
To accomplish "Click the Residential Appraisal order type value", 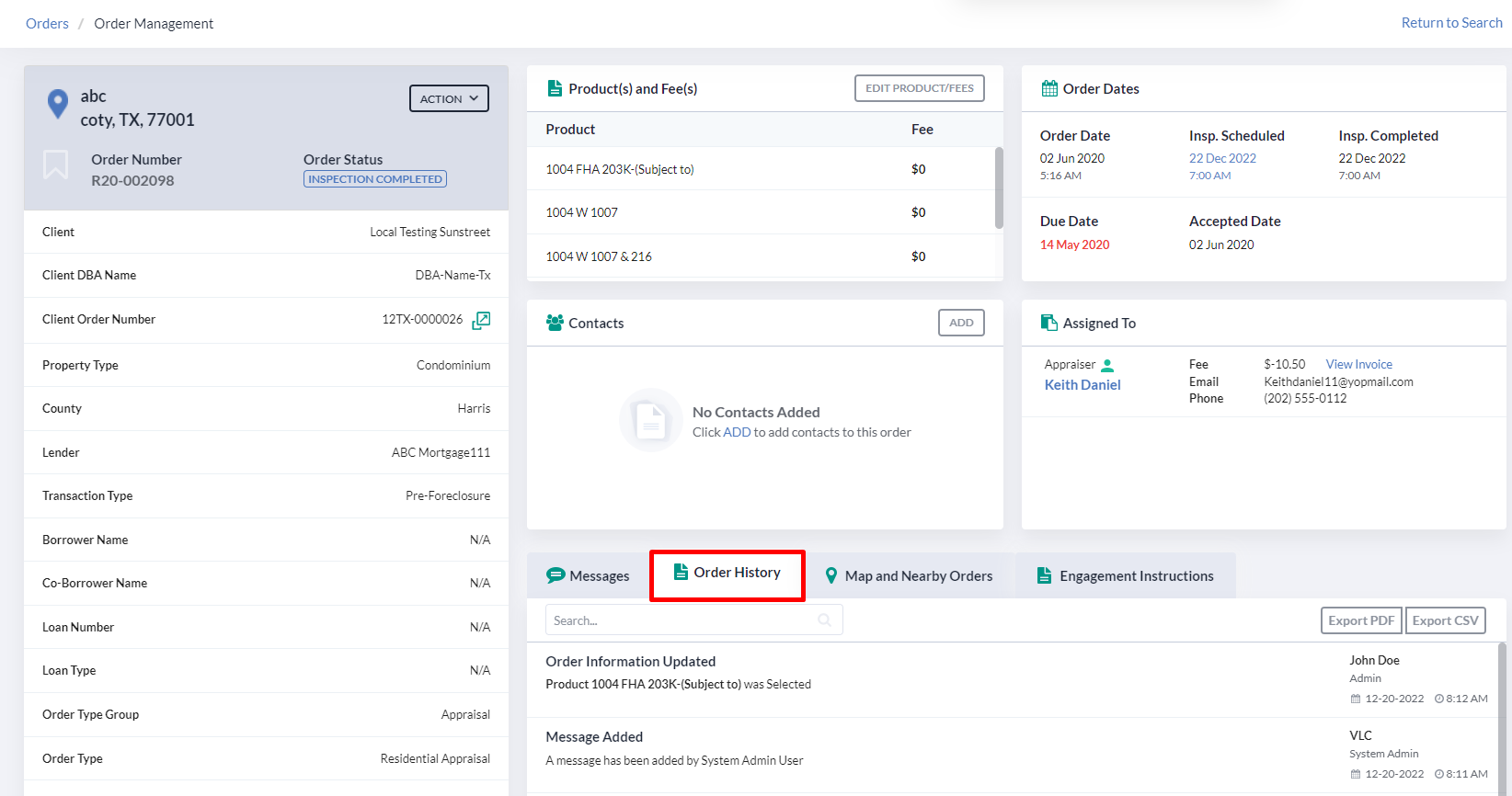I will (435, 758).
